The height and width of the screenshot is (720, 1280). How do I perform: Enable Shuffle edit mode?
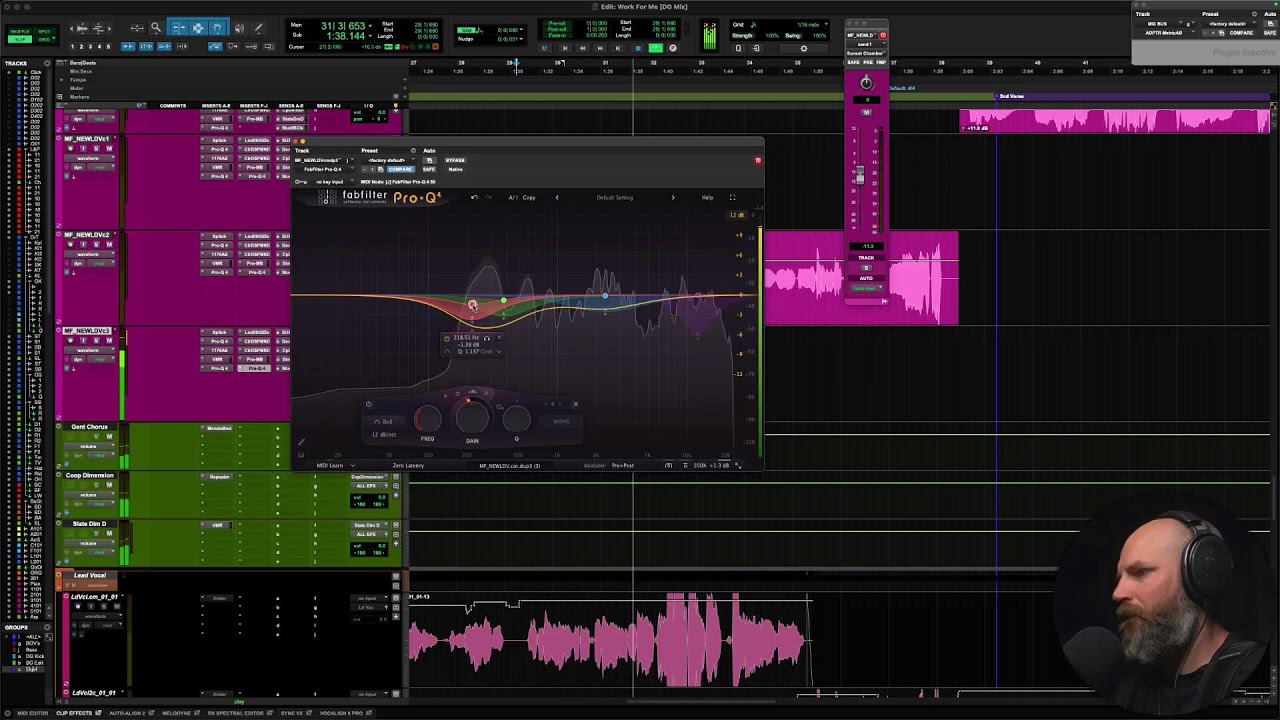(x=19, y=33)
